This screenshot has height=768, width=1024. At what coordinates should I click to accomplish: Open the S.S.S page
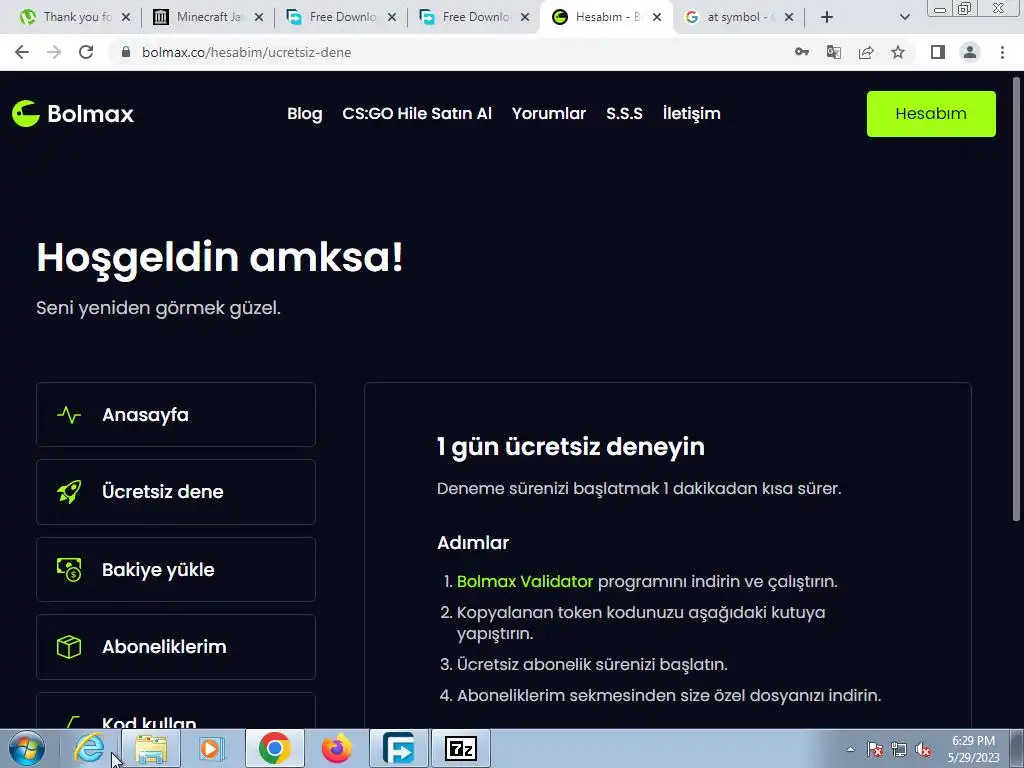(x=624, y=114)
